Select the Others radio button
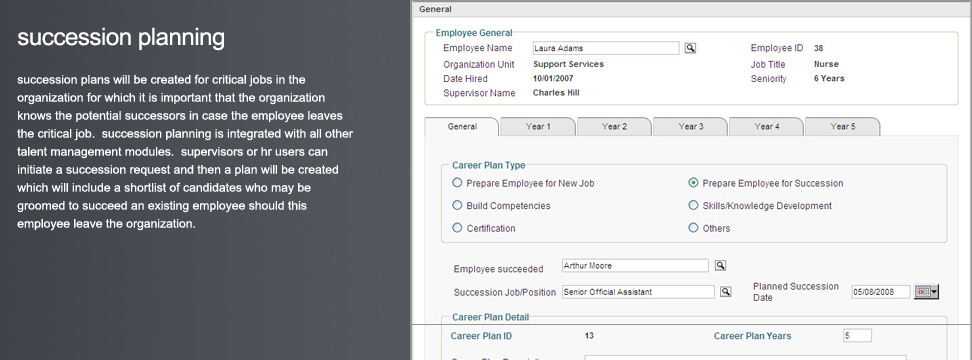 pos(694,227)
